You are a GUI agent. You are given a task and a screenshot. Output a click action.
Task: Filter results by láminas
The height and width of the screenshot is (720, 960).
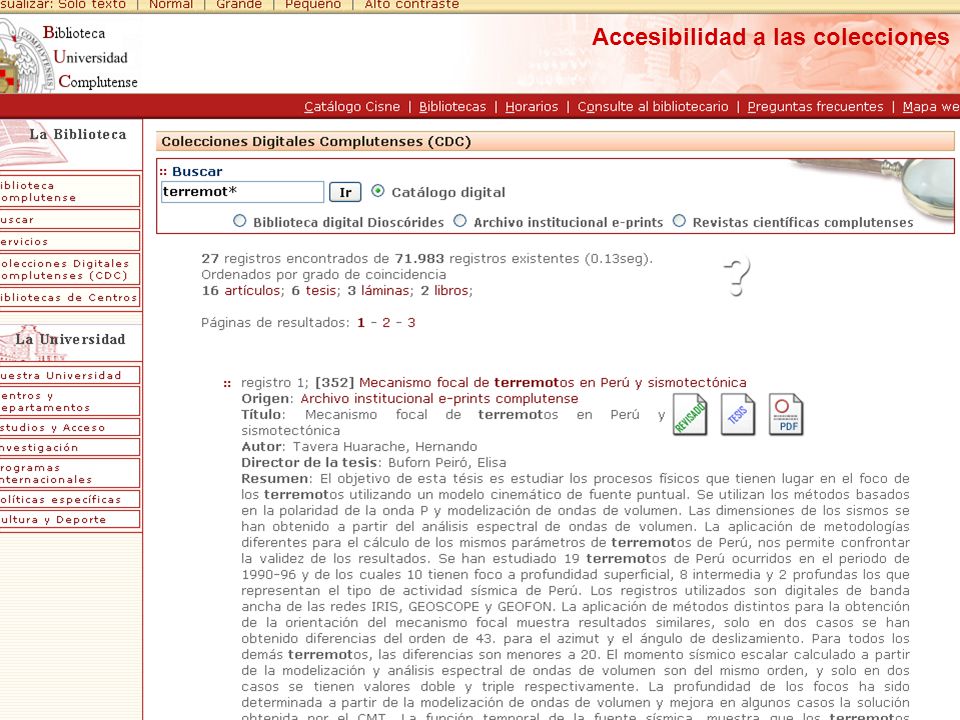click(x=384, y=290)
